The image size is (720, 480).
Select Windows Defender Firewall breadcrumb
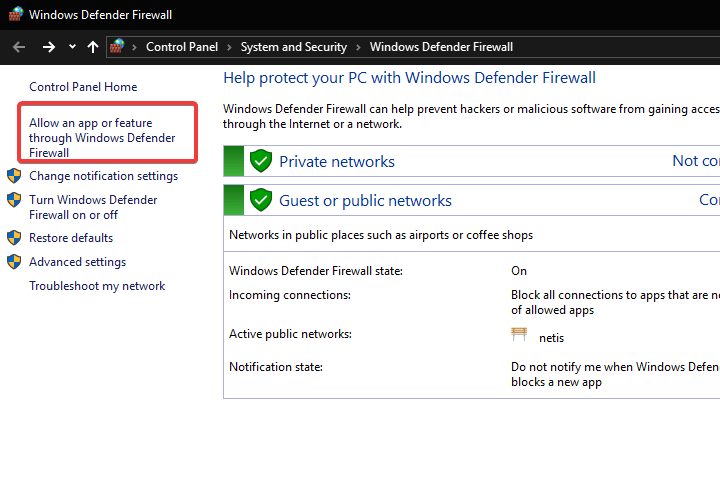tap(441, 47)
